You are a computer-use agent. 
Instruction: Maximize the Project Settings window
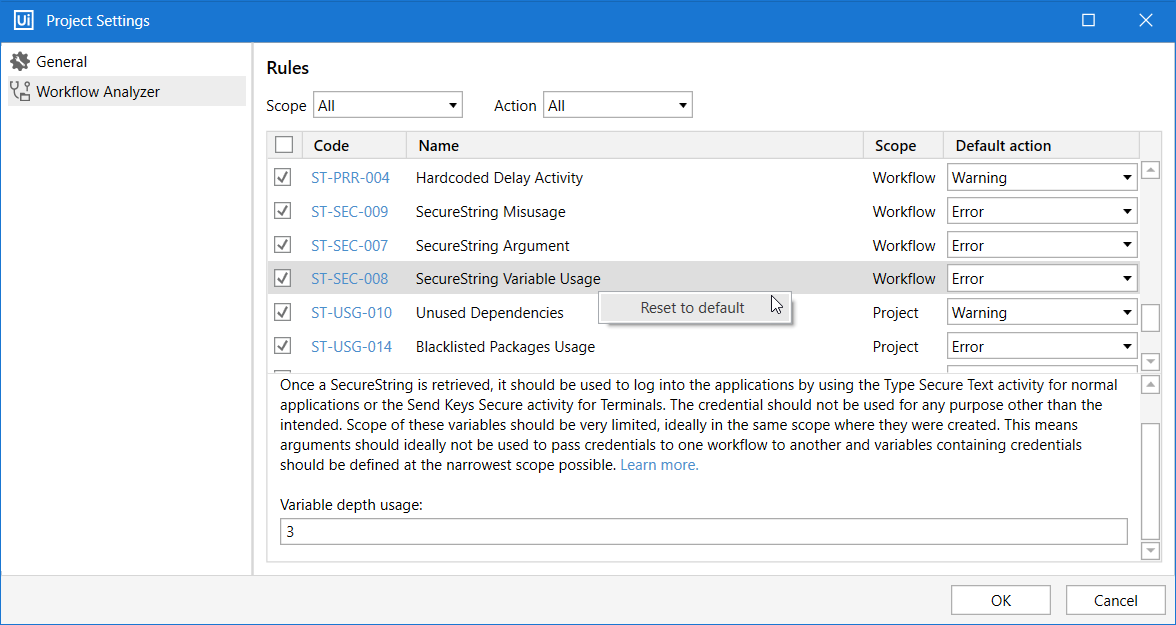click(x=1089, y=20)
